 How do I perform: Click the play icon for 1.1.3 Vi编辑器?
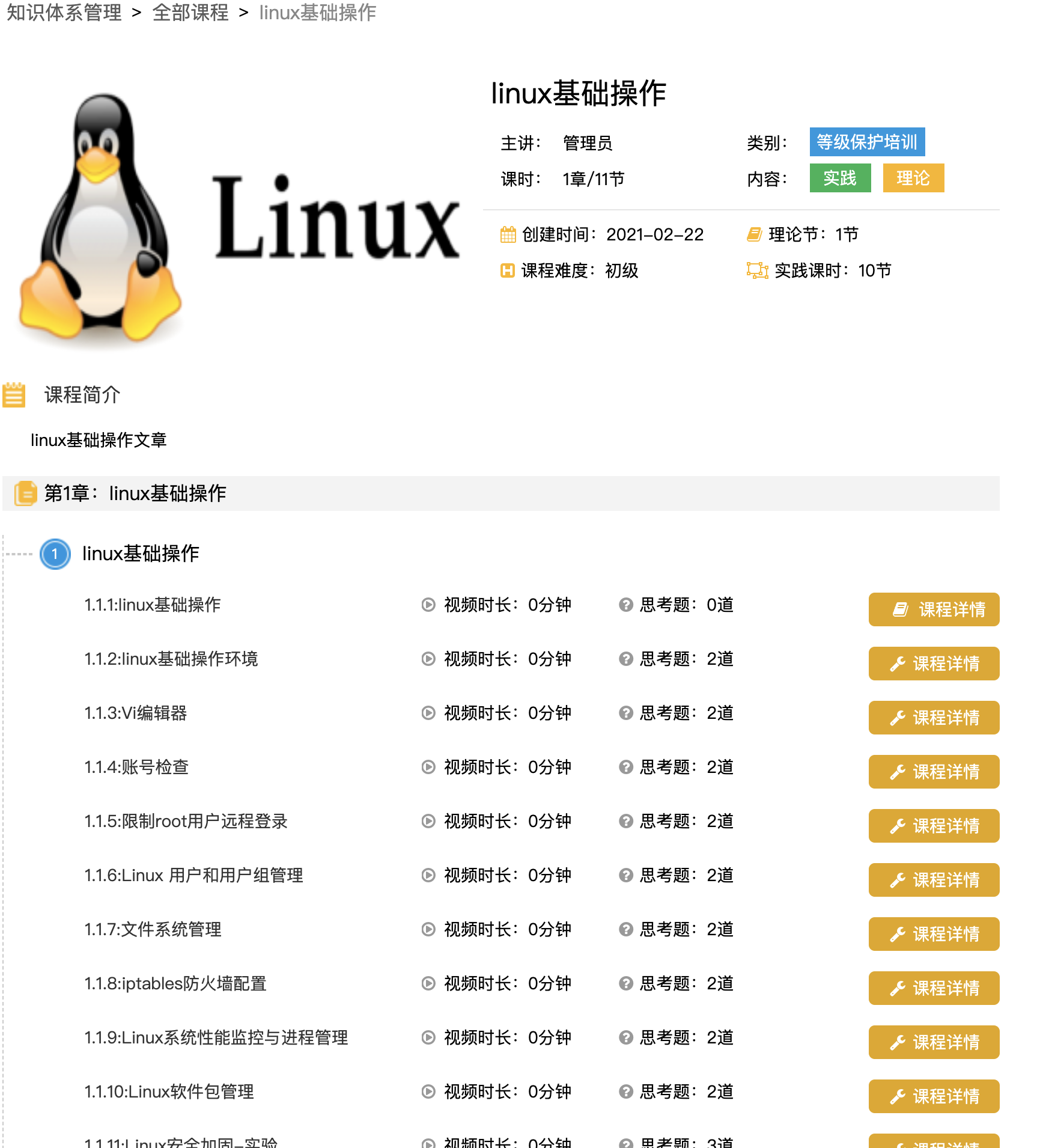point(428,713)
